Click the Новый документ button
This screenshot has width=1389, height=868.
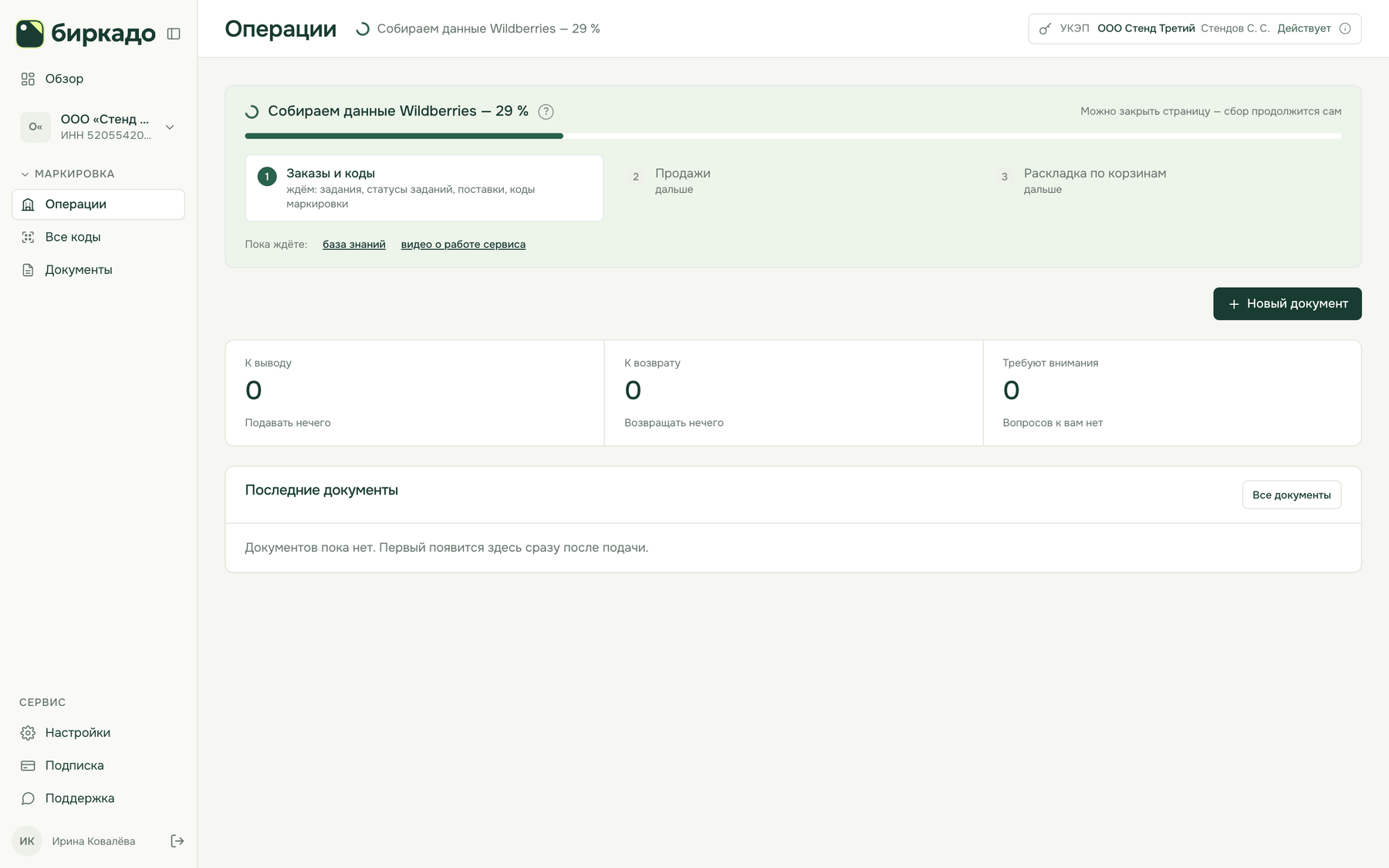(x=1287, y=304)
